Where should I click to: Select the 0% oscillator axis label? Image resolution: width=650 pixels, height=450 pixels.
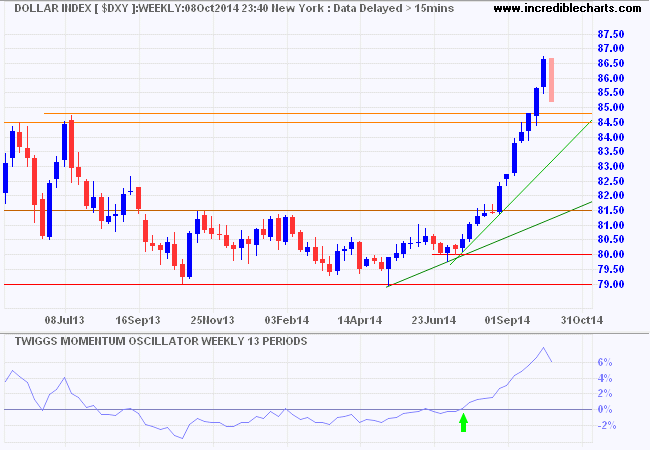click(605, 409)
